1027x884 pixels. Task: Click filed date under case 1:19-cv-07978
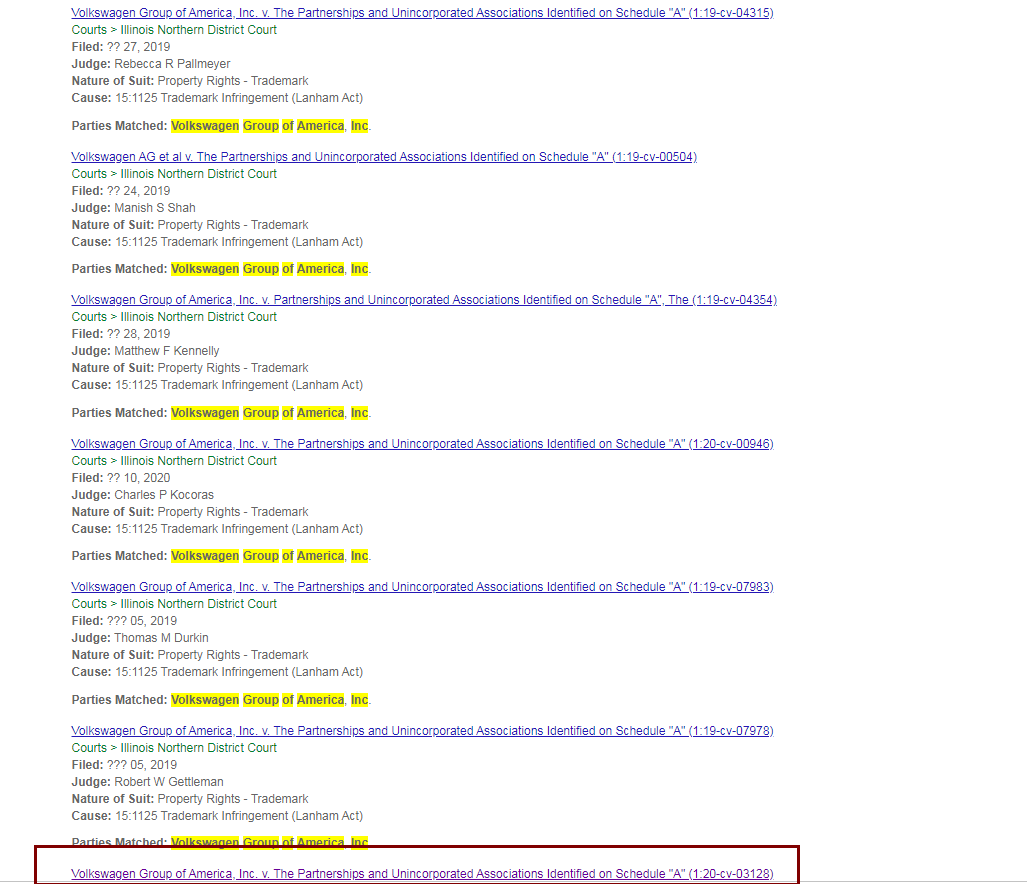click(141, 765)
